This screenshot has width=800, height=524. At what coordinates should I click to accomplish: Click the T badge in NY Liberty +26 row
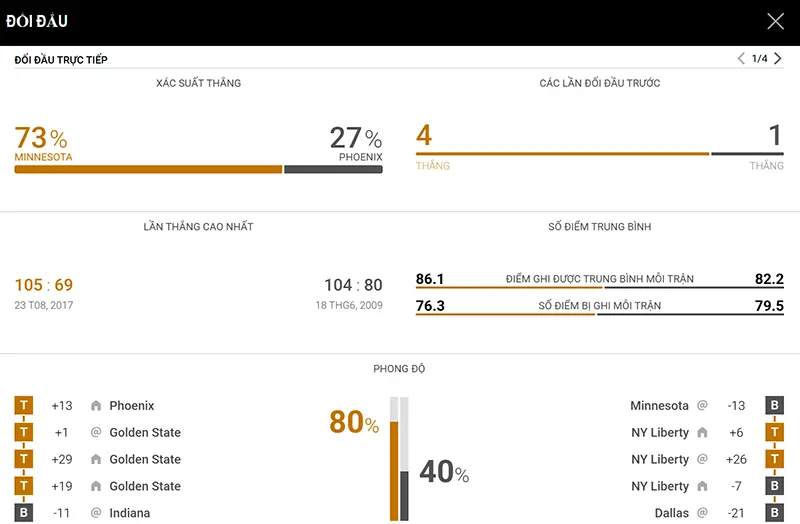point(774,460)
